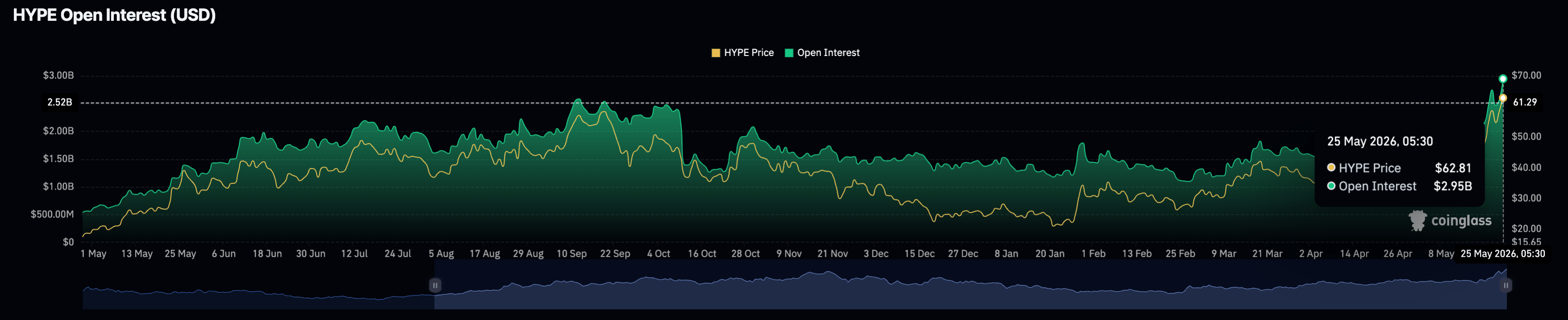Screen dimensions: 1568x320
Task: Click the $30.00 right axis label
Action: (x=1527, y=198)
